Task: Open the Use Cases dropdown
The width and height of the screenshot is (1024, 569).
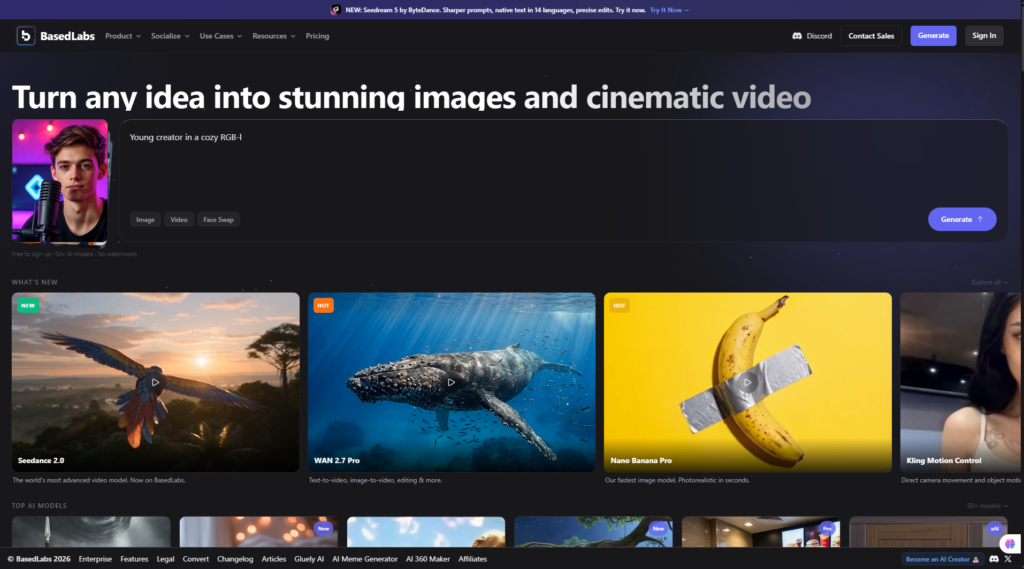Action: tap(221, 36)
